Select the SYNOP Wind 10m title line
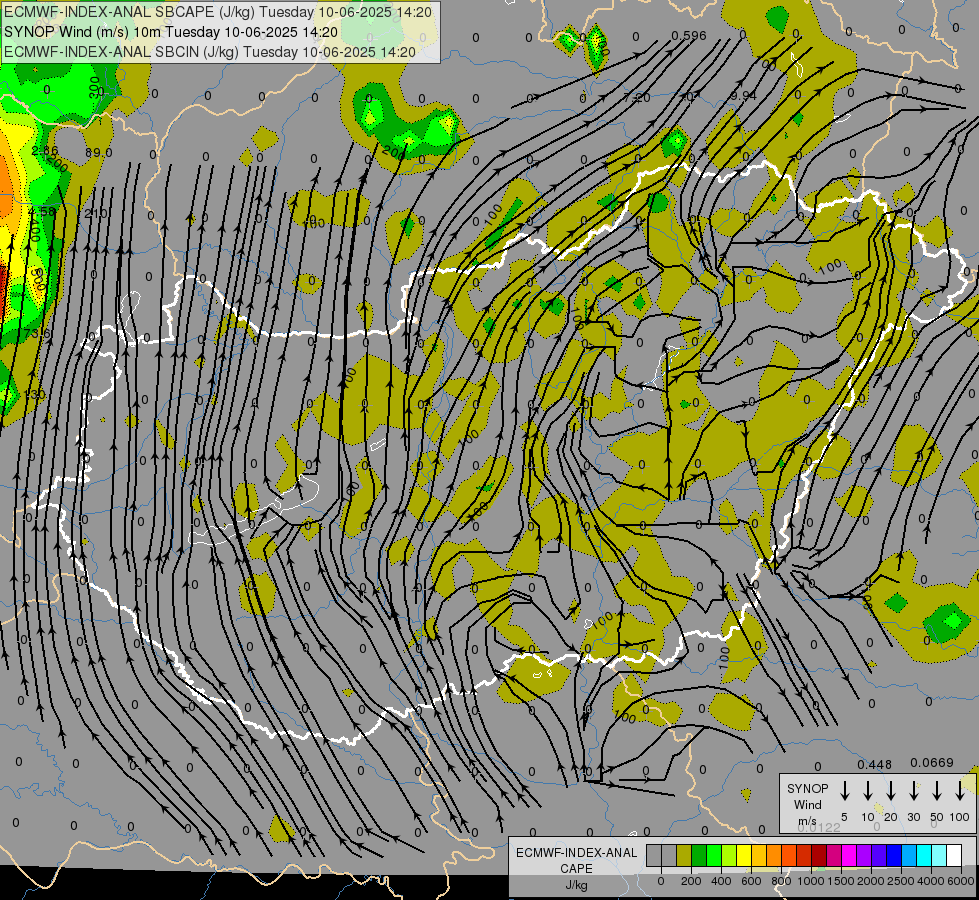 (x=171, y=32)
